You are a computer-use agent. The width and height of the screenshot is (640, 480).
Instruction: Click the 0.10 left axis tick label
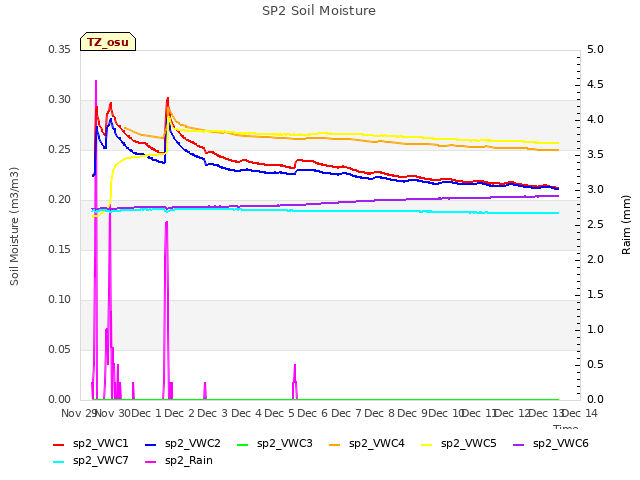(60, 300)
